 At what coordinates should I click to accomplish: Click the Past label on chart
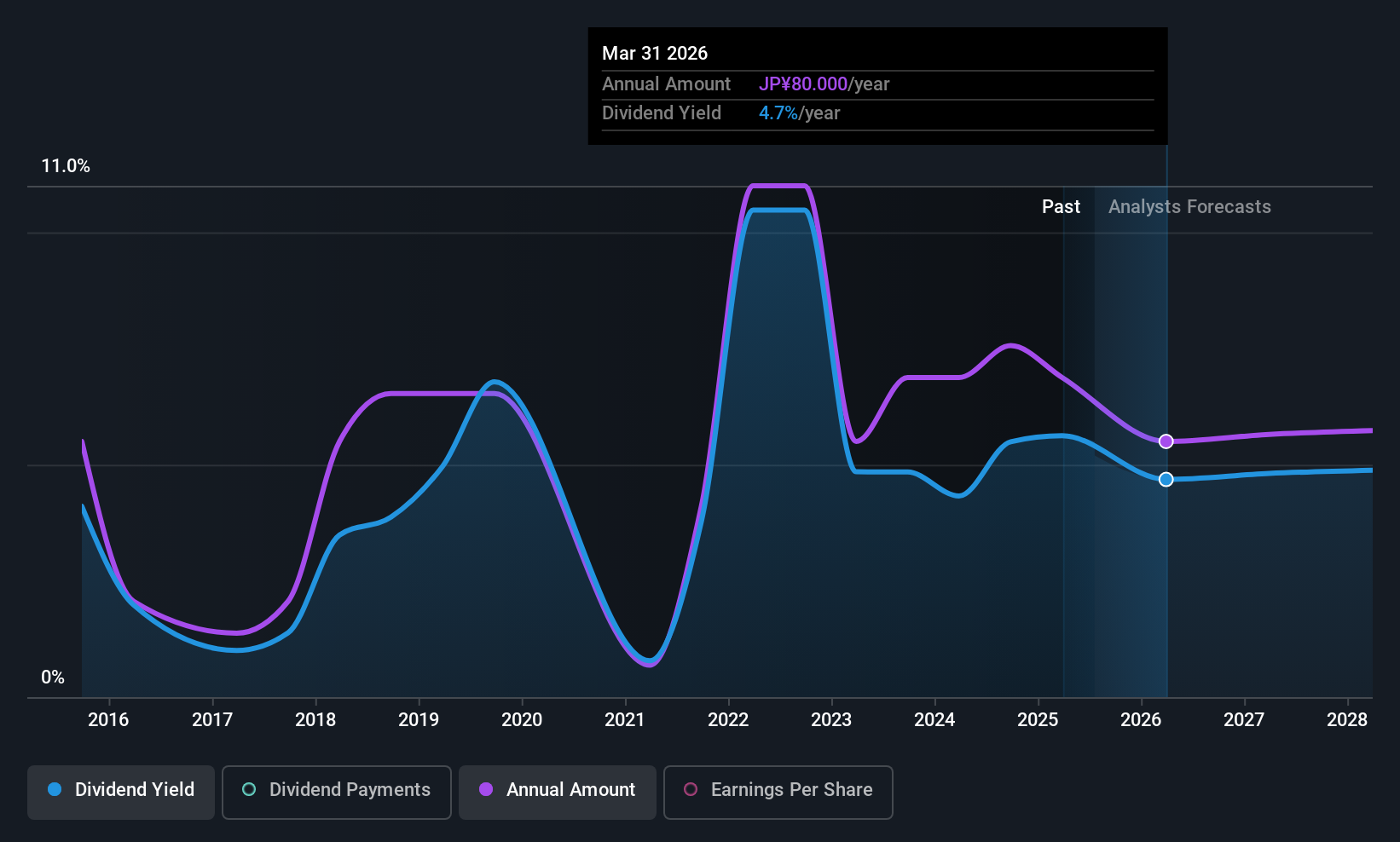pyautogui.click(x=1061, y=206)
